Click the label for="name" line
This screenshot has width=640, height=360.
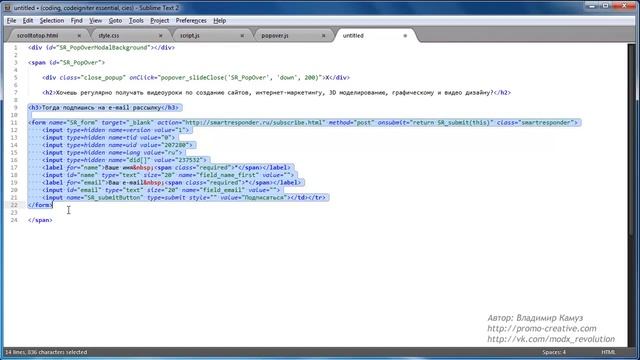click(x=167, y=167)
